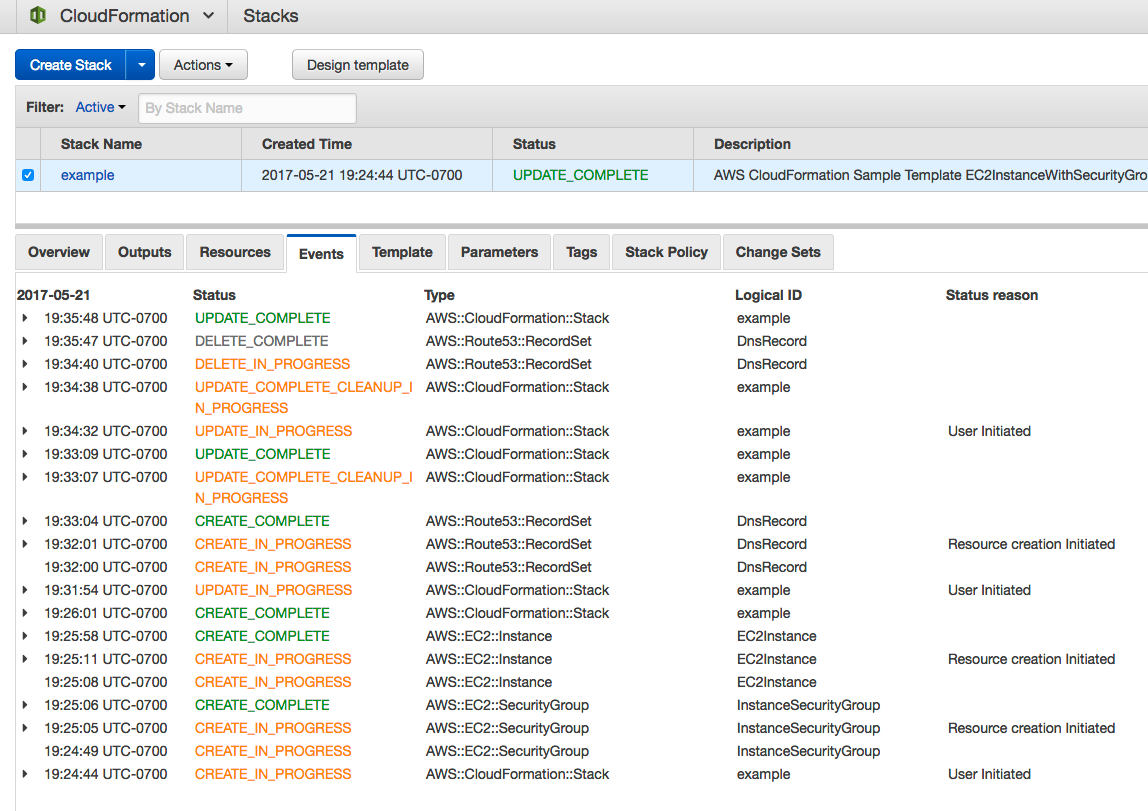The height and width of the screenshot is (811, 1148).
Task: Click the 19:32:00 UTC-0700 timestamp
Action: click(x=105, y=567)
